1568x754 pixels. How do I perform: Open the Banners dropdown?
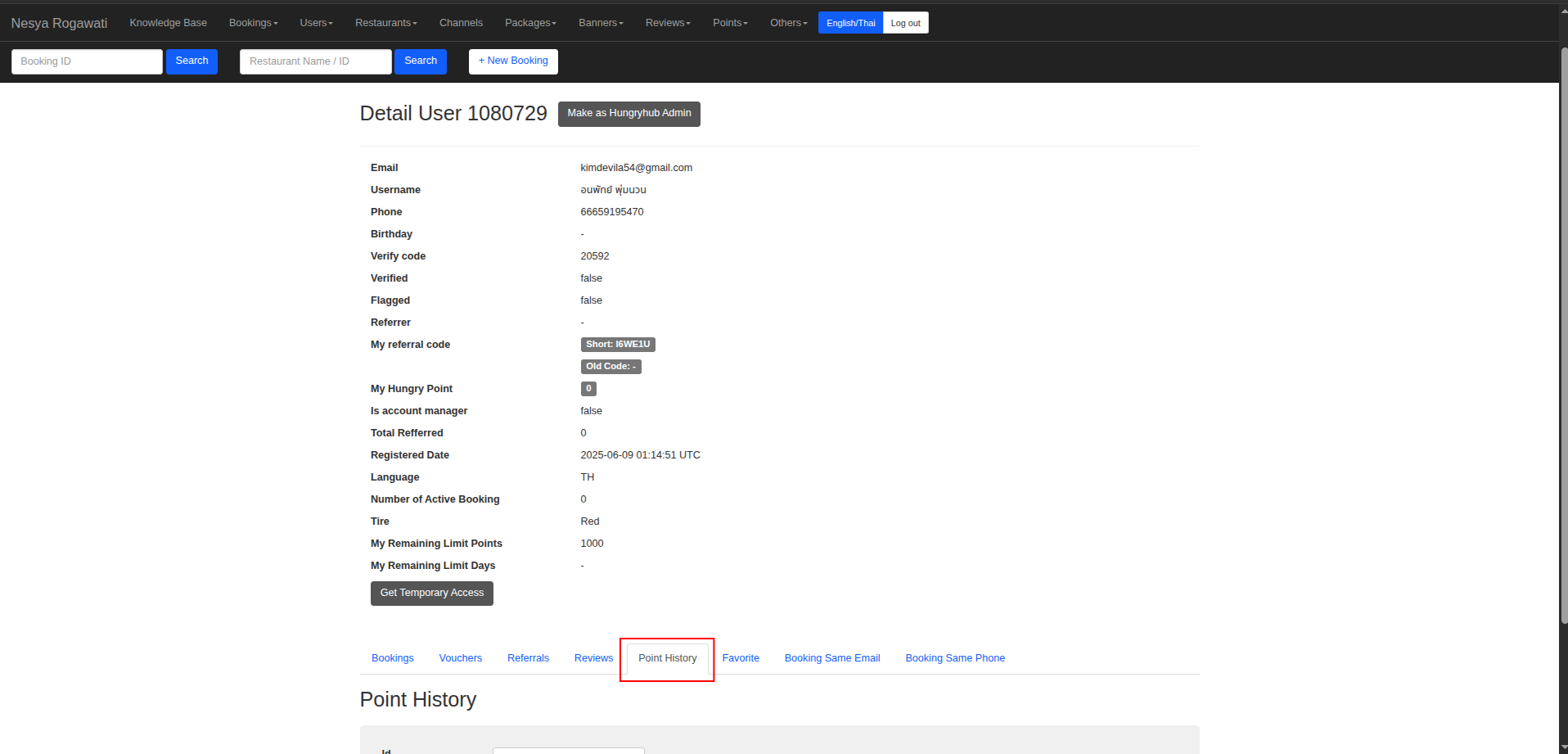[x=601, y=23]
